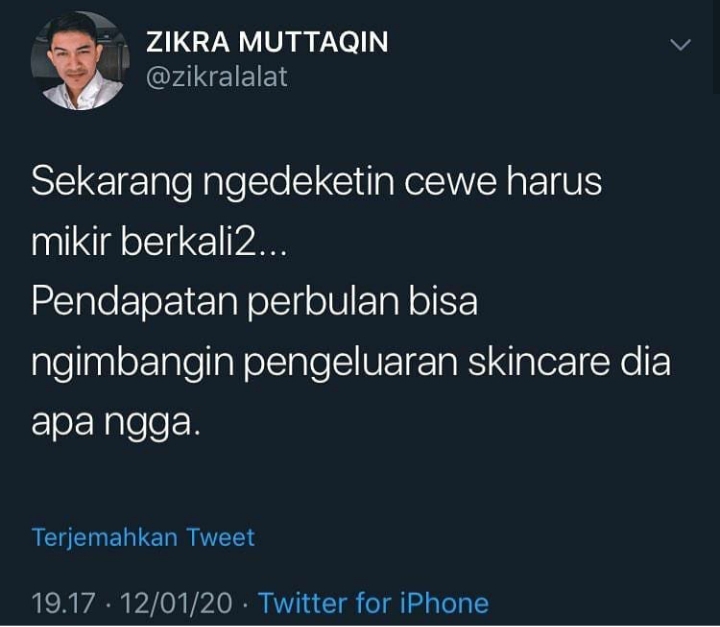Viewport: 720px width, 627px height.
Task: Click the 19.17 timestamp of the tweet
Action: (x=63, y=603)
